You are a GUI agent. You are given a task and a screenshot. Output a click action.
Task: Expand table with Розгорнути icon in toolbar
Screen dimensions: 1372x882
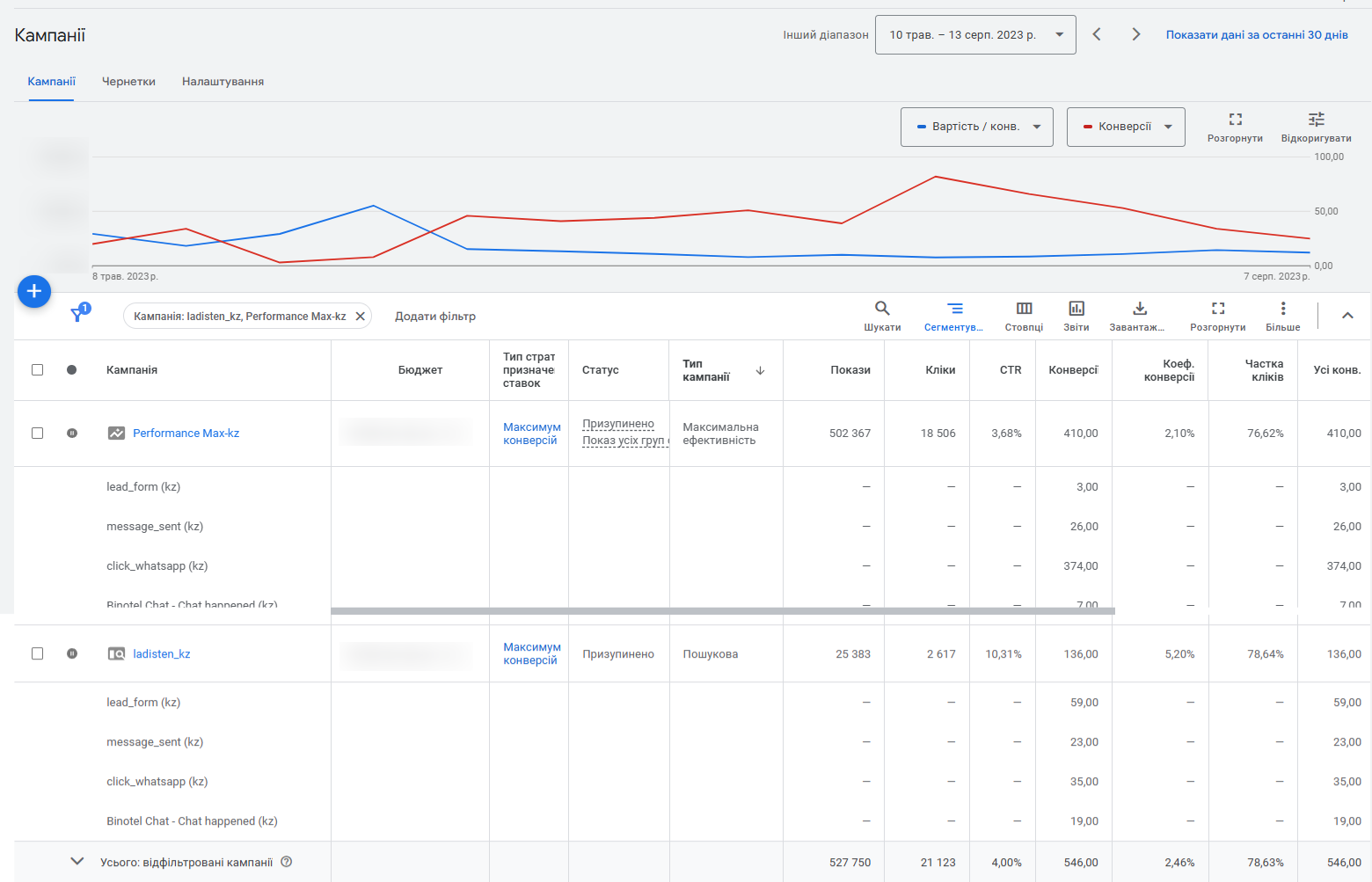click(x=1217, y=315)
